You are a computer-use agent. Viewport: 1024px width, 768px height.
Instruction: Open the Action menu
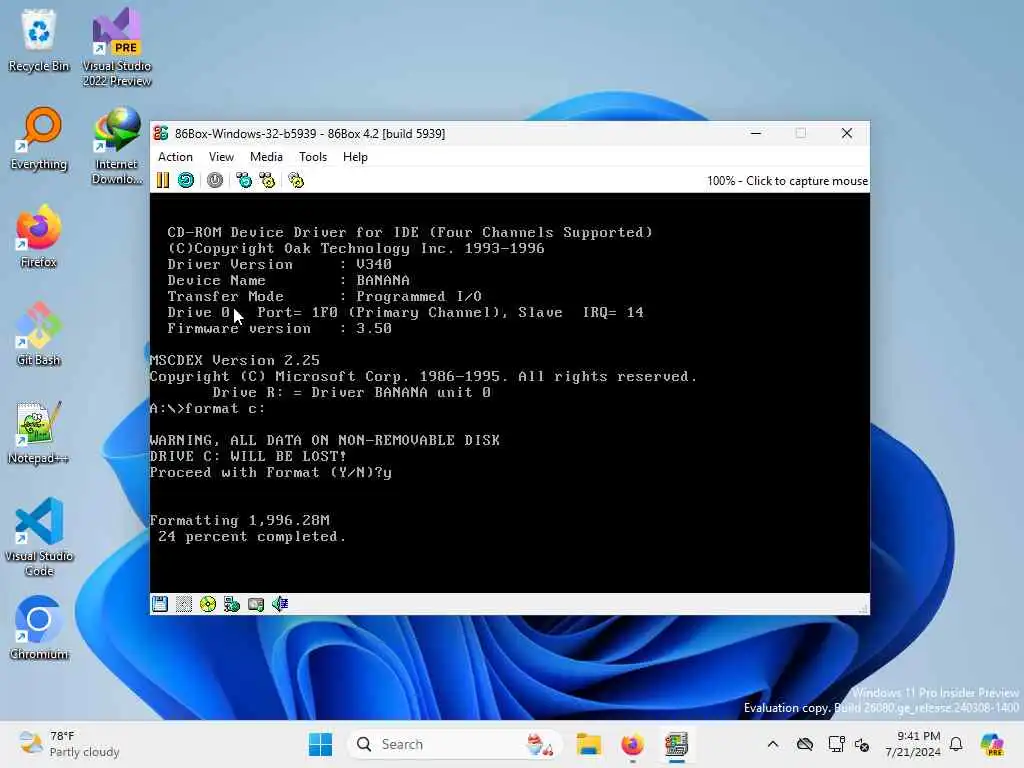point(175,157)
